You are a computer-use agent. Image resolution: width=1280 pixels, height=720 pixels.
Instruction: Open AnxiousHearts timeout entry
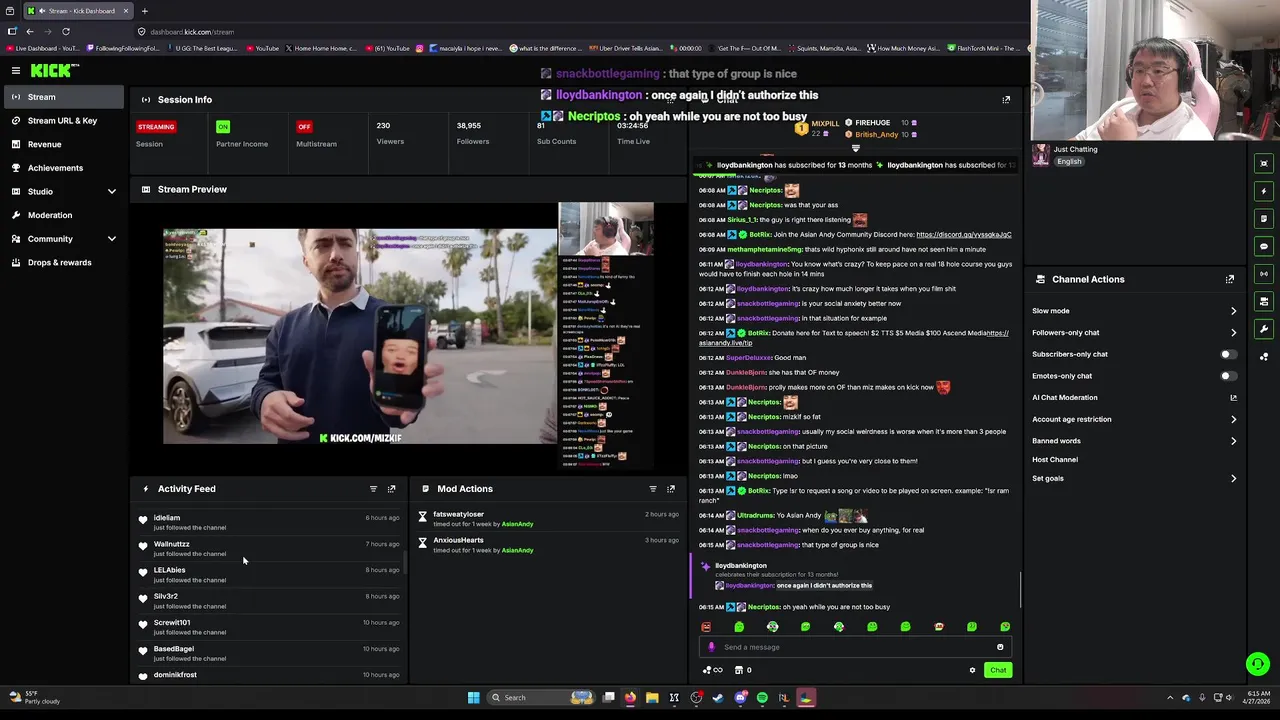click(549, 545)
